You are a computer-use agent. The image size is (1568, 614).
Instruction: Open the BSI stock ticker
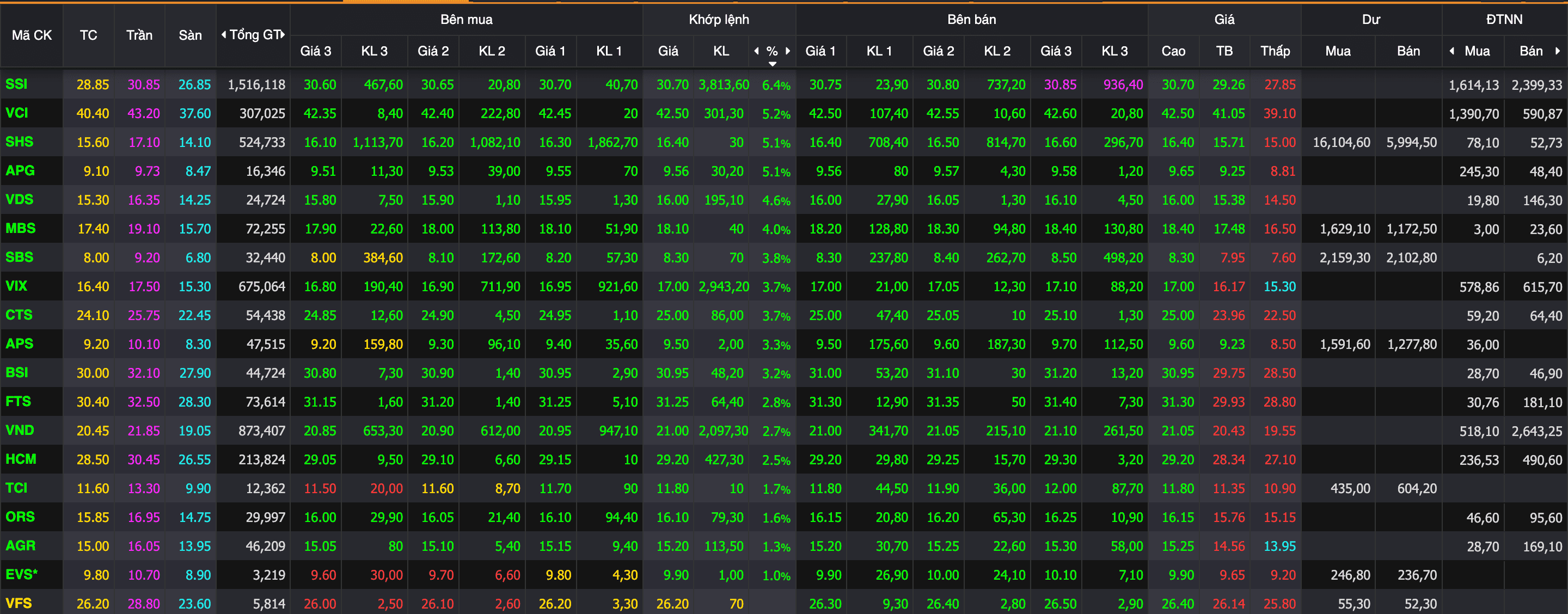(x=16, y=372)
